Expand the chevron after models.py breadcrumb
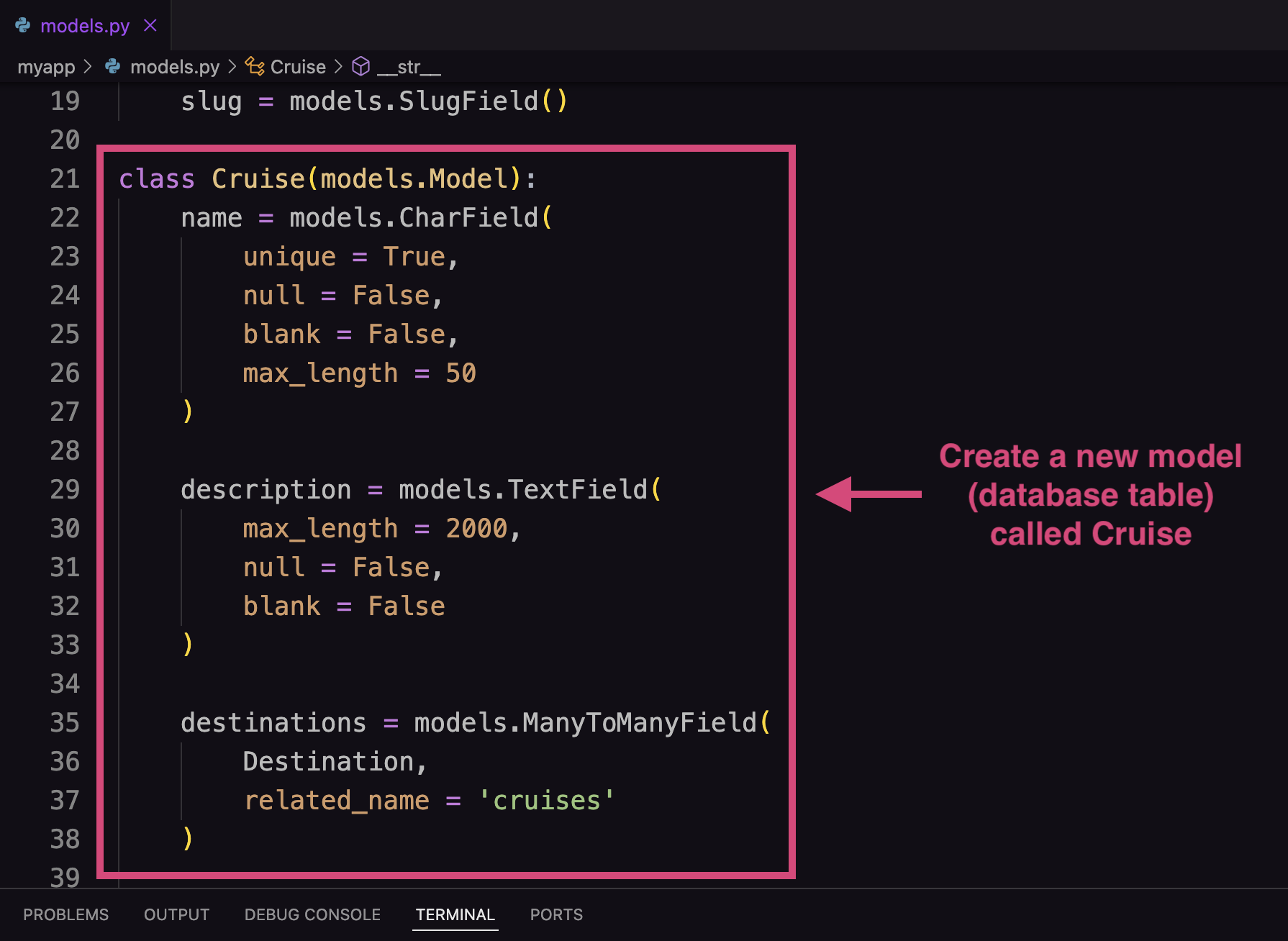Image resolution: width=1288 pixels, height=941 pixels. pyautogui.click(x=232, y=66)
